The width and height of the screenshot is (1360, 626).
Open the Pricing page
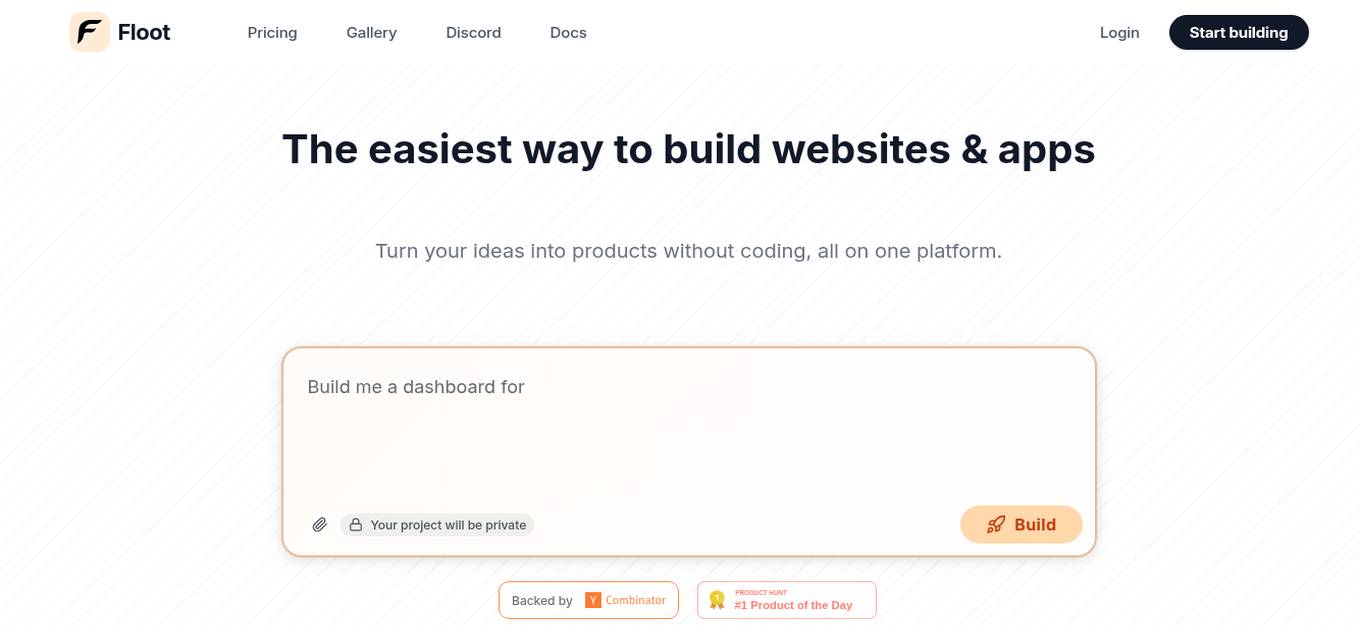pos(272,33)
